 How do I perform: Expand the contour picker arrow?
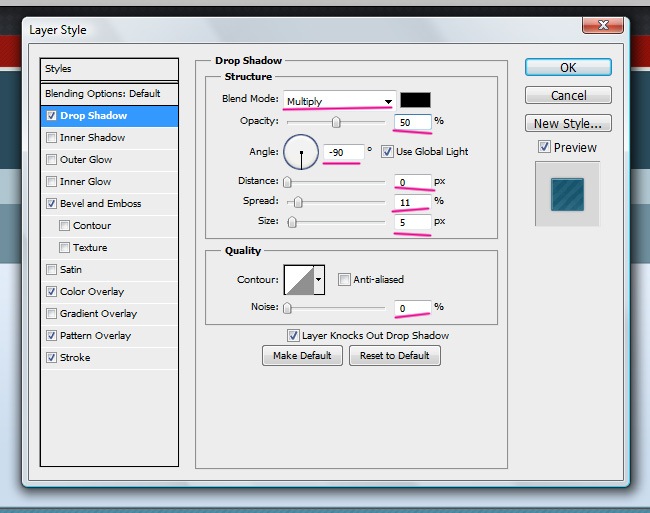click(x=320, y=280)
